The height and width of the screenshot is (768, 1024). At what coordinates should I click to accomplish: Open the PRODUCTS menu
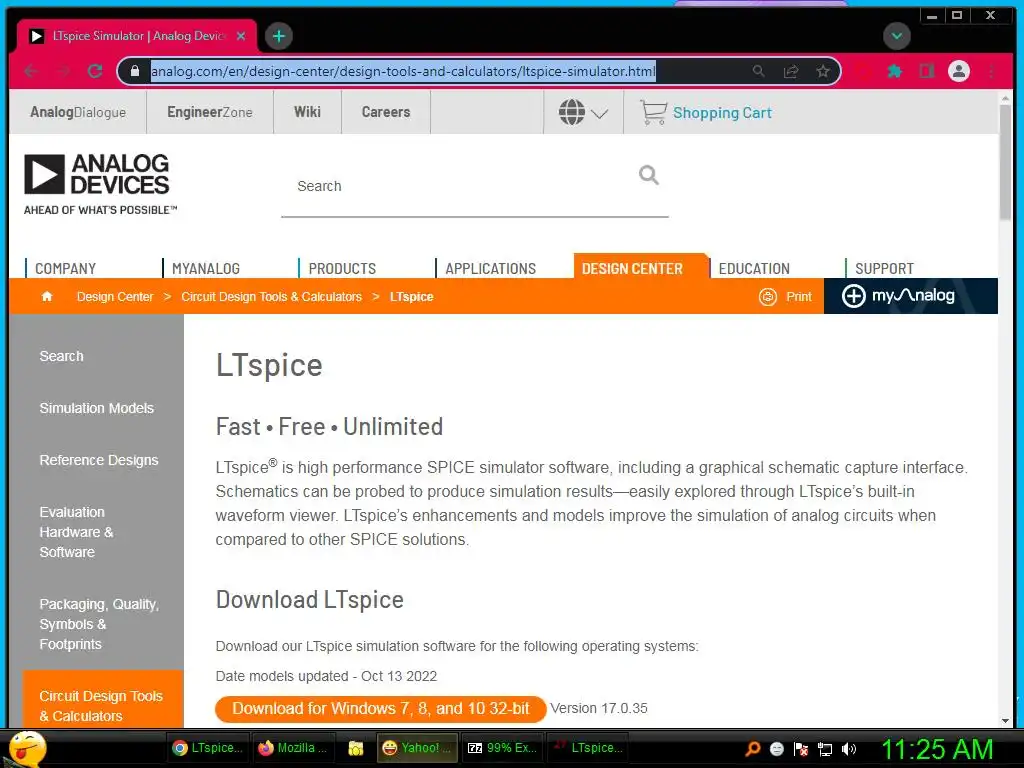342,268
